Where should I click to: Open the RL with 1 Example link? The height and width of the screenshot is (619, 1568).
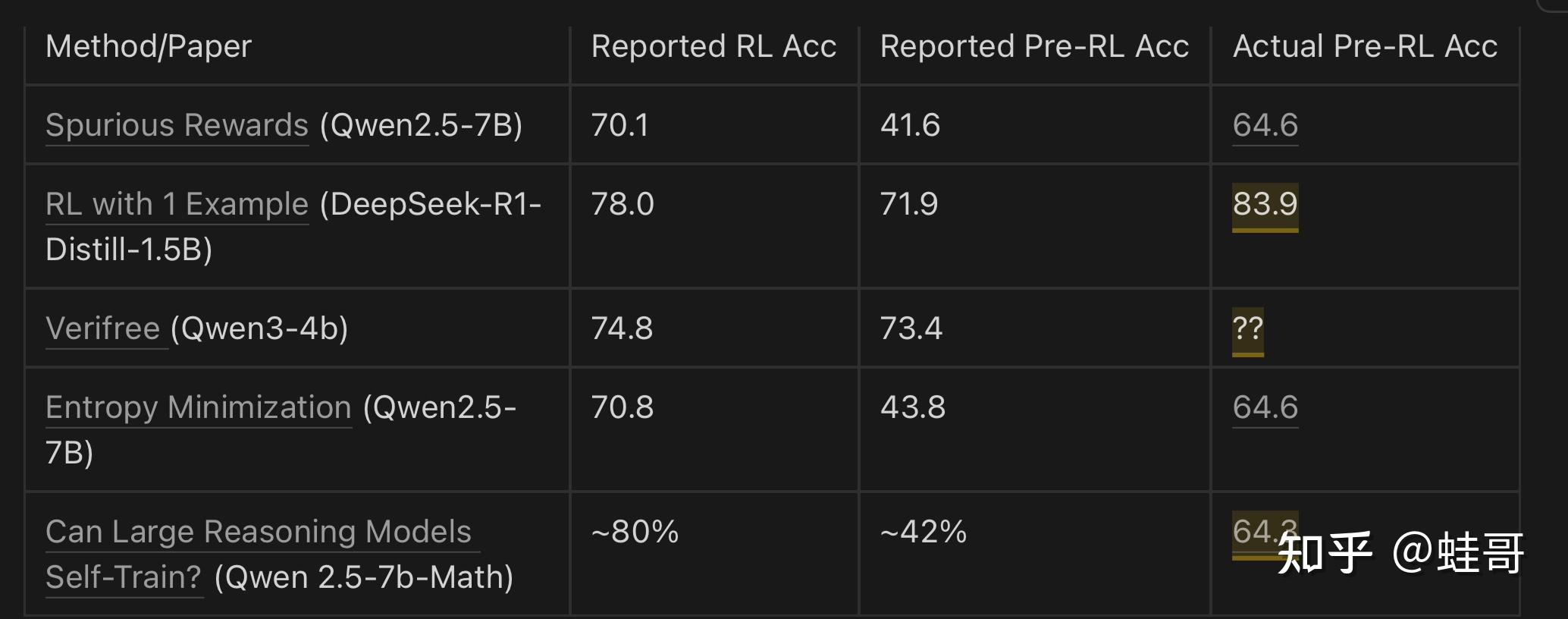pyautogui.click(x=177, y=204)
